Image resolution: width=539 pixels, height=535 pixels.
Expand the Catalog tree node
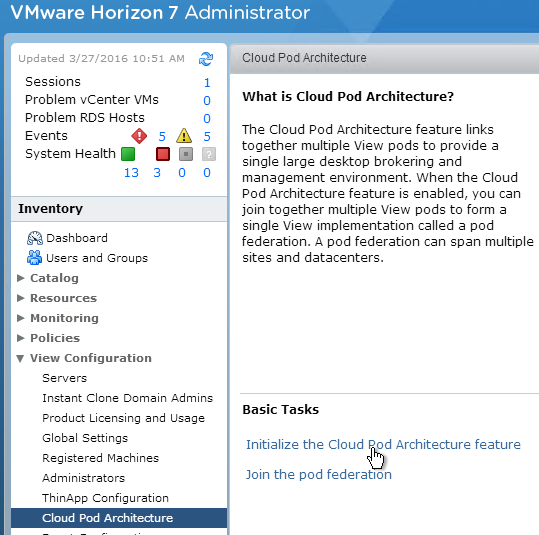21,278
